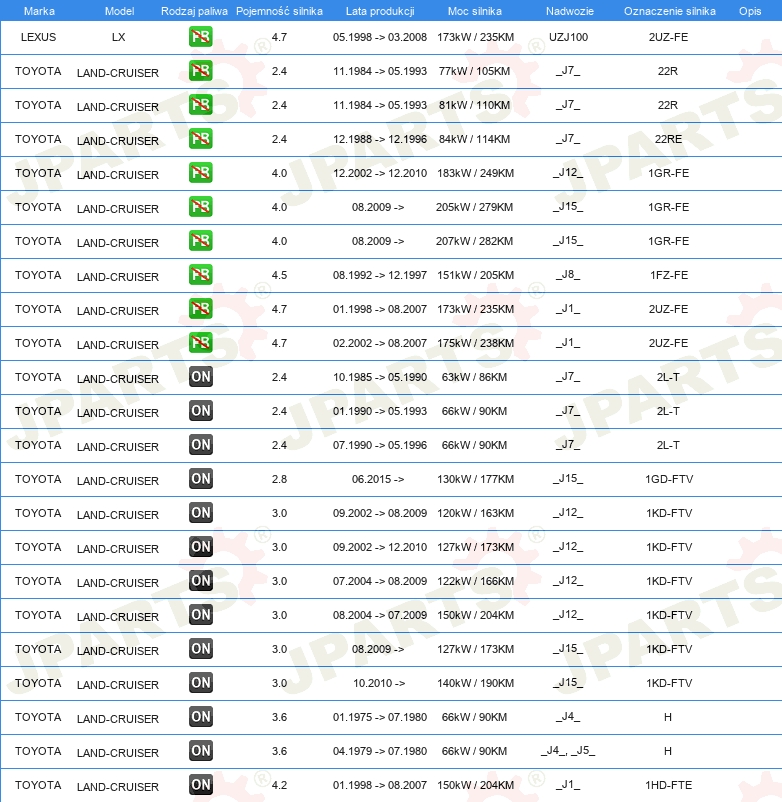Click the PB fuel icon for the 183kW / 249KM row
Image resolution: width=782 pixels, height=802 pixels.
(x=200, y=173)
